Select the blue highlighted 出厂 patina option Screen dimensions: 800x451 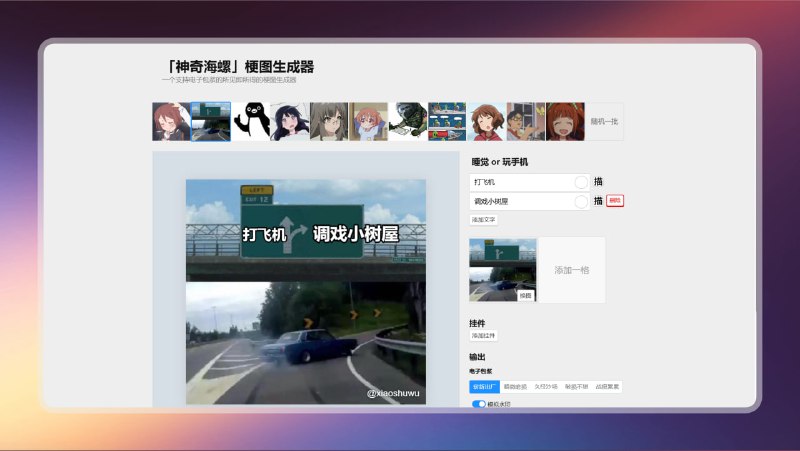tap(484, 387)
